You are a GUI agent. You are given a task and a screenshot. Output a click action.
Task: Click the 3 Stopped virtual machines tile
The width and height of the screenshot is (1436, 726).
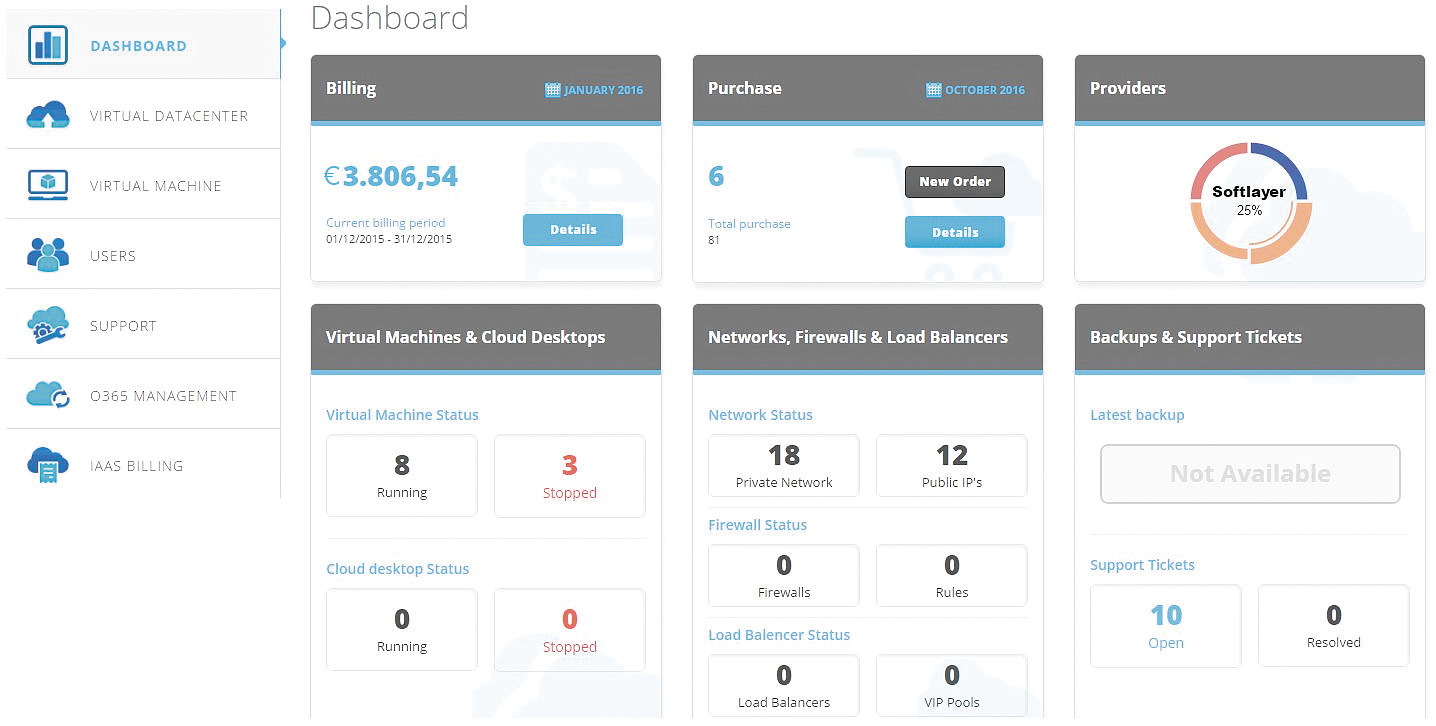(570, 476)
